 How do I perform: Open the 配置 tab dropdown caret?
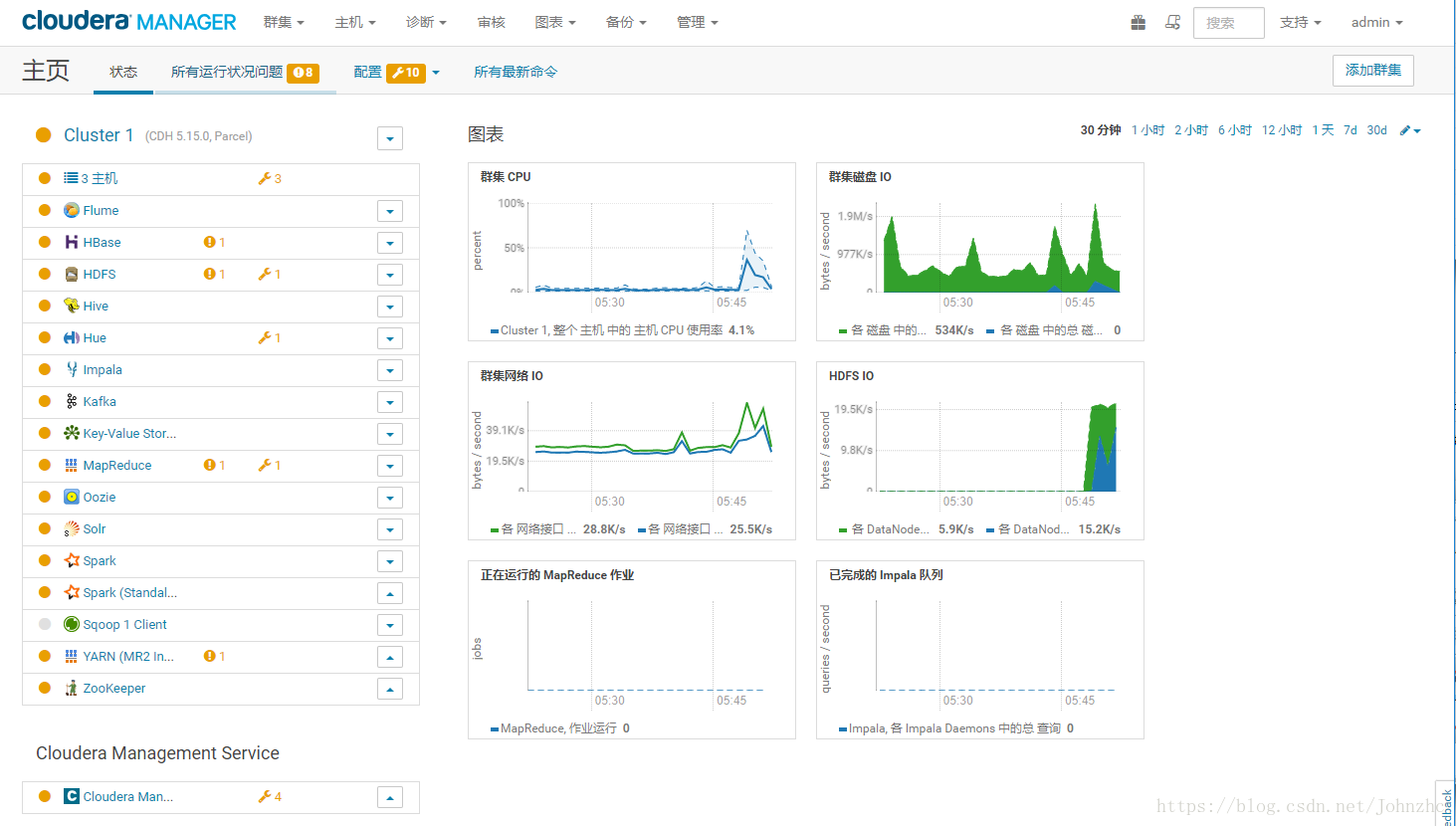pos(436,73)
